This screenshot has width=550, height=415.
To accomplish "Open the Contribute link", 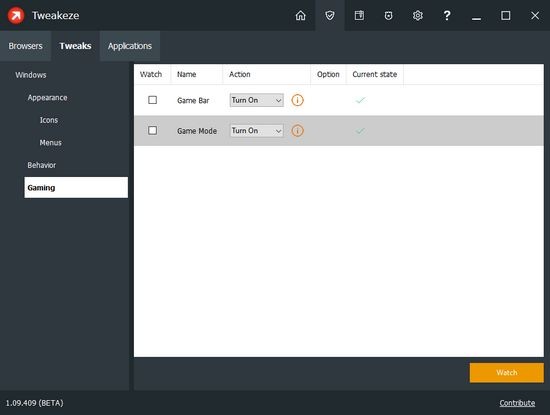I will [x=517, y=403].
